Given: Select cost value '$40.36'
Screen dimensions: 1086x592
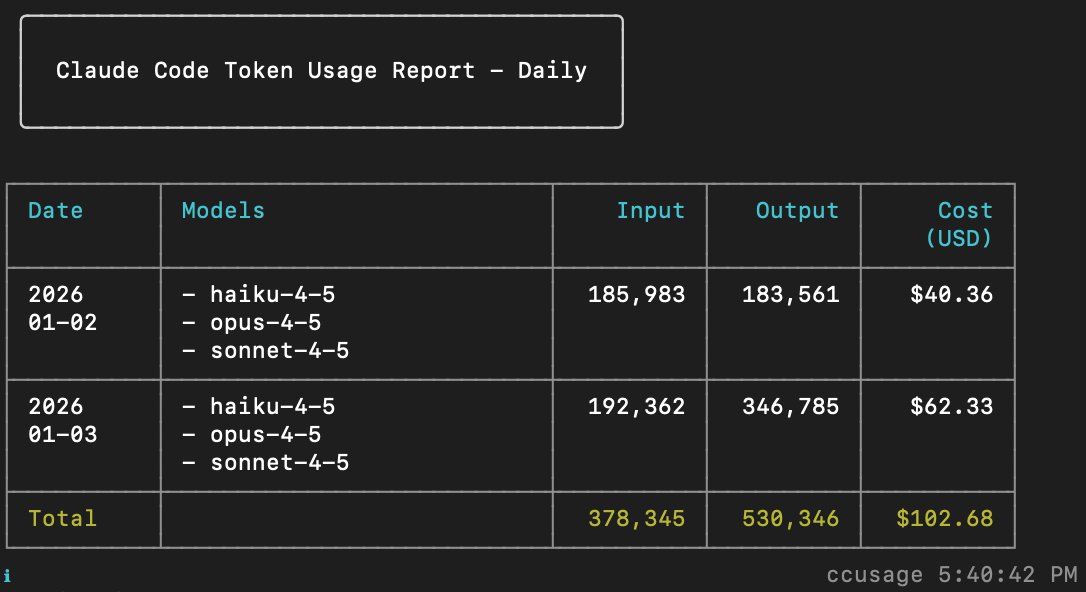Looking at the screenshot, I should (x=952, y=294).
